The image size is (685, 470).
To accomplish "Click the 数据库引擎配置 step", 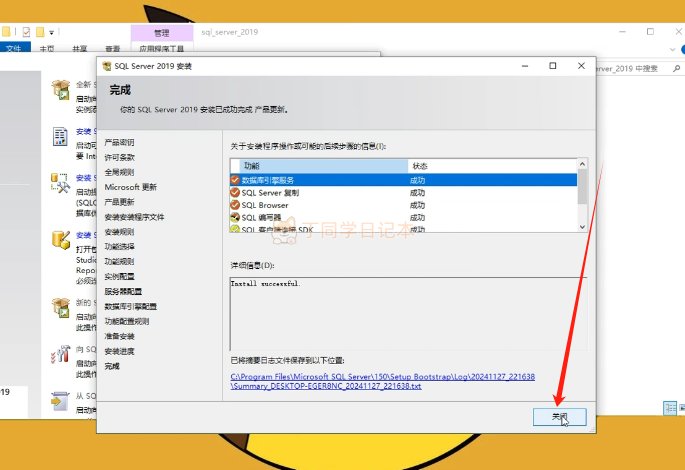I will click(x=131, y=307).
